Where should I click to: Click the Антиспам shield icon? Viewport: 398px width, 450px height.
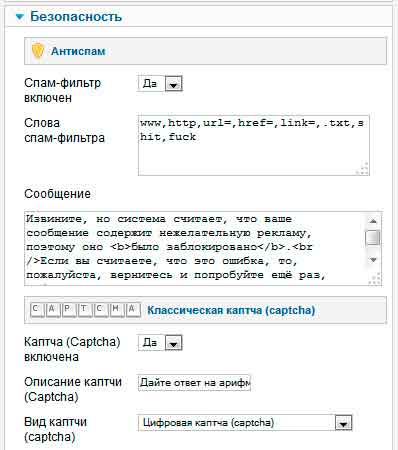coord(38,51)
